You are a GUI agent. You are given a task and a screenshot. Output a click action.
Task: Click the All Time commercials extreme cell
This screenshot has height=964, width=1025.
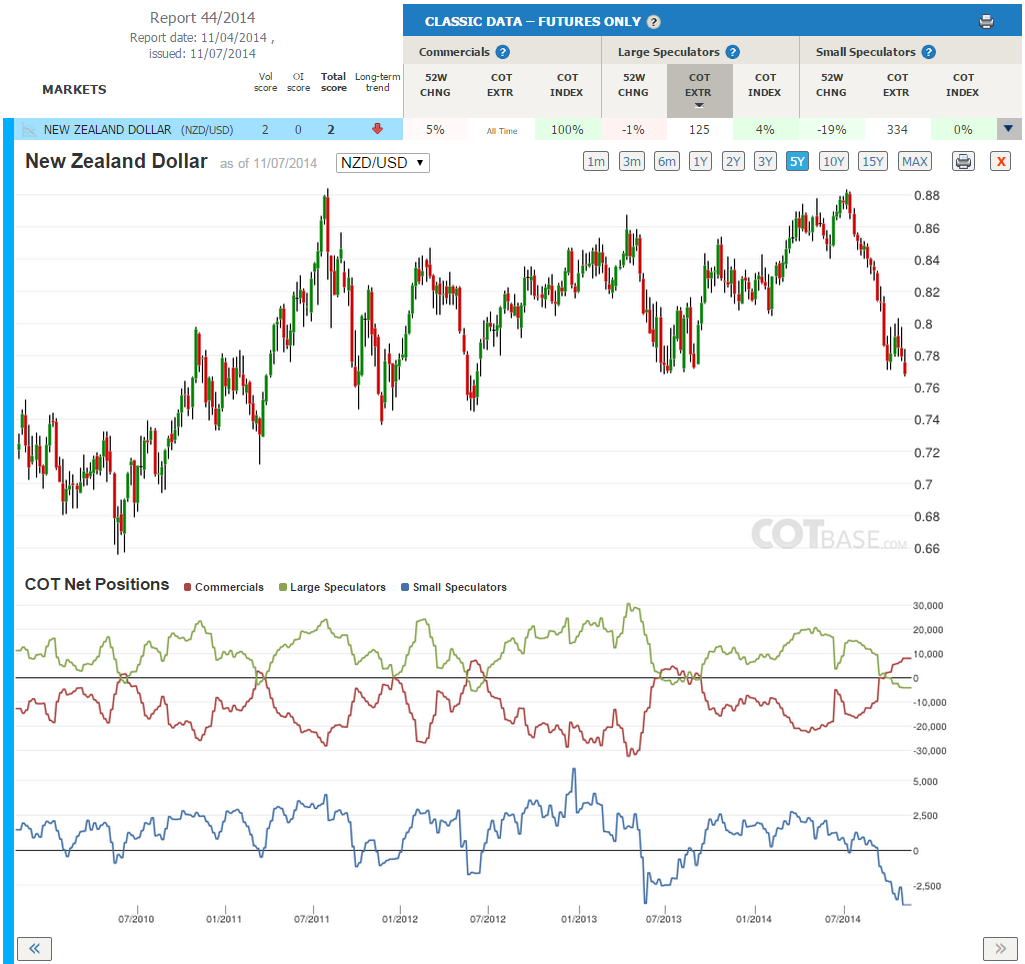point(501,130)
